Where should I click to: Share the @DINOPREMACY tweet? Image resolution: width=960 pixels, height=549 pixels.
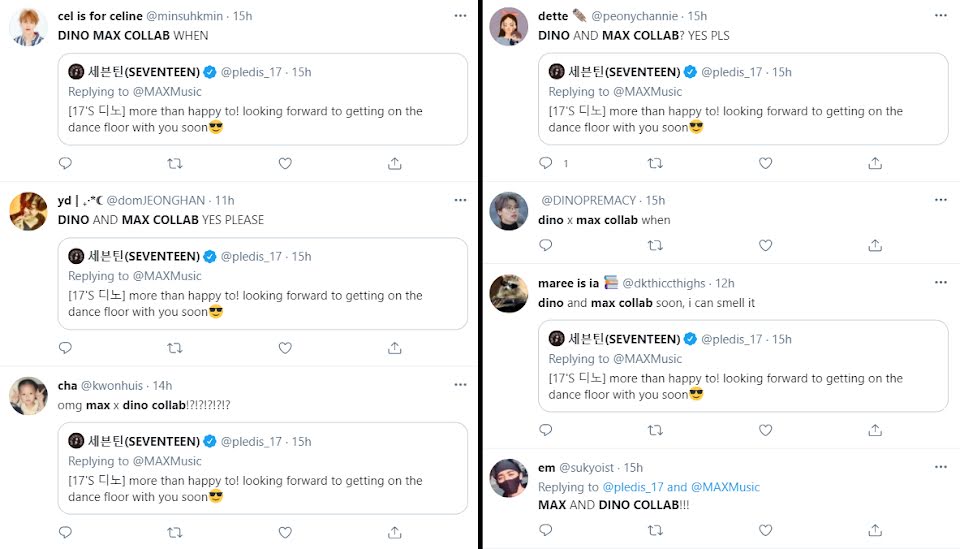[875, 245]
